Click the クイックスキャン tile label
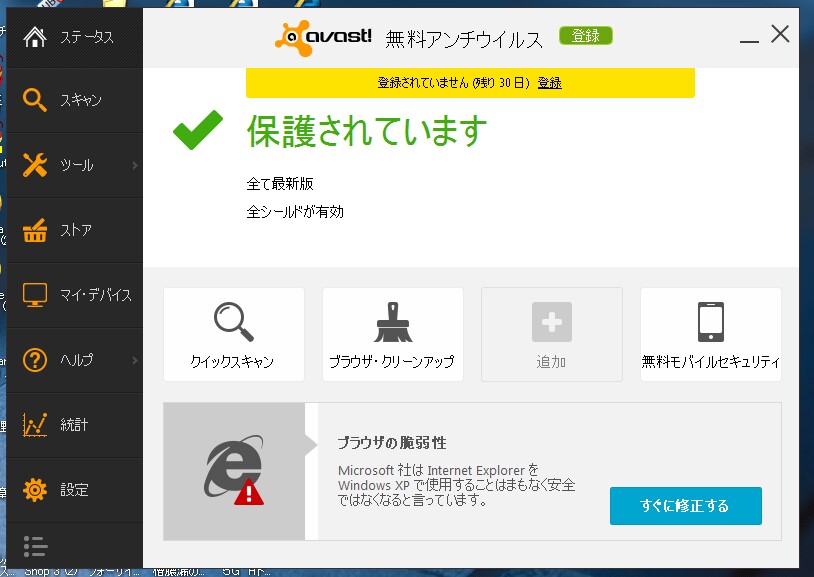This screenshot has width=814, height=577. [232, 361]
